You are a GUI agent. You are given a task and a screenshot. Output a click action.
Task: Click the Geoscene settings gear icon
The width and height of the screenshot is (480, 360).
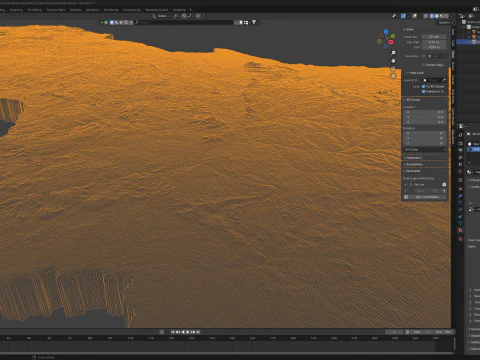(444, 184)
